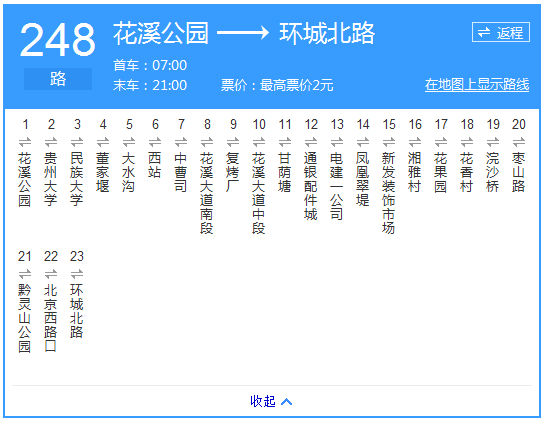Select stop 7 中曹司

[181, 172]
